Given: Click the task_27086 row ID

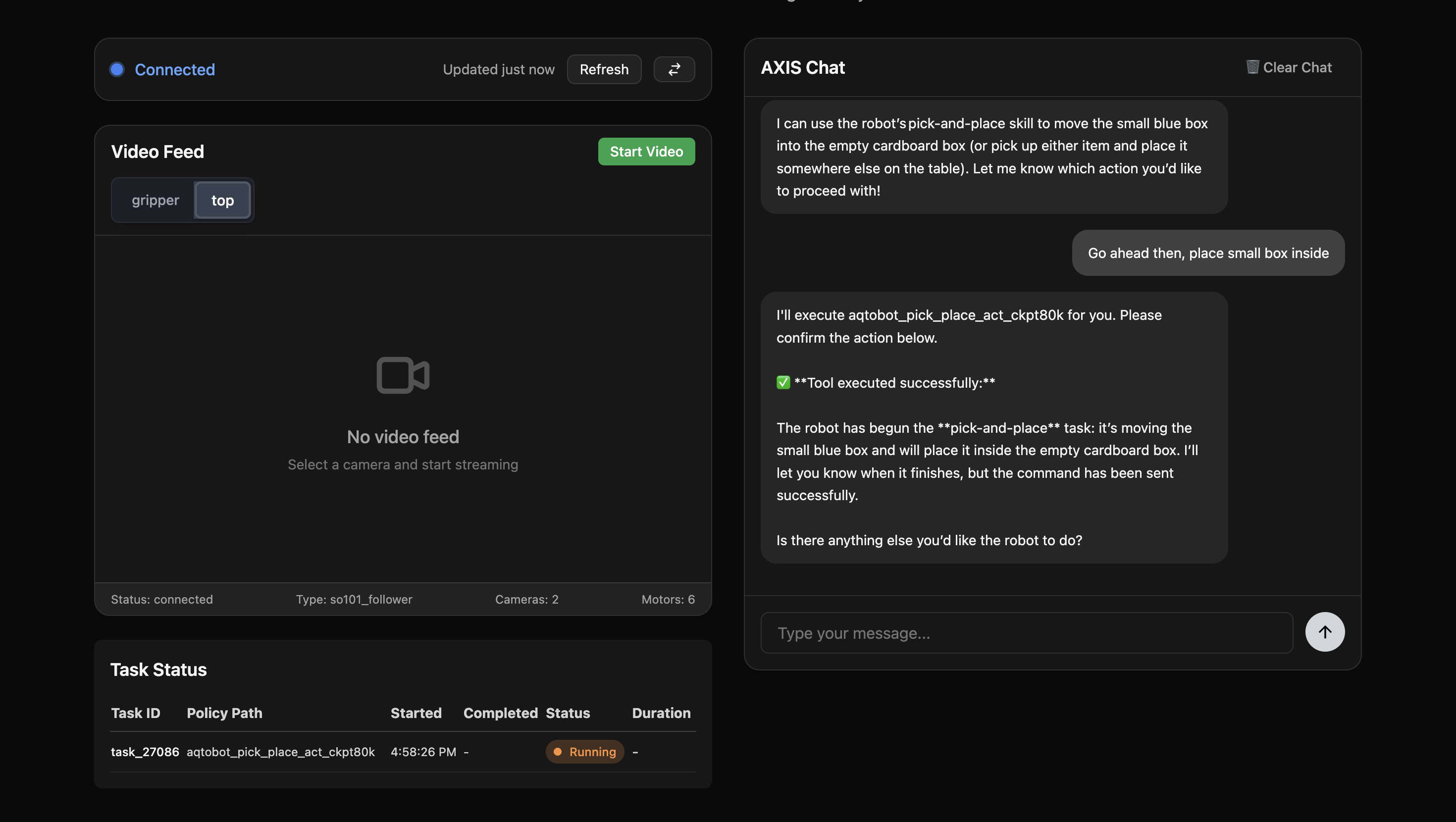Looking at the screenshot, I should pos(145,752).
